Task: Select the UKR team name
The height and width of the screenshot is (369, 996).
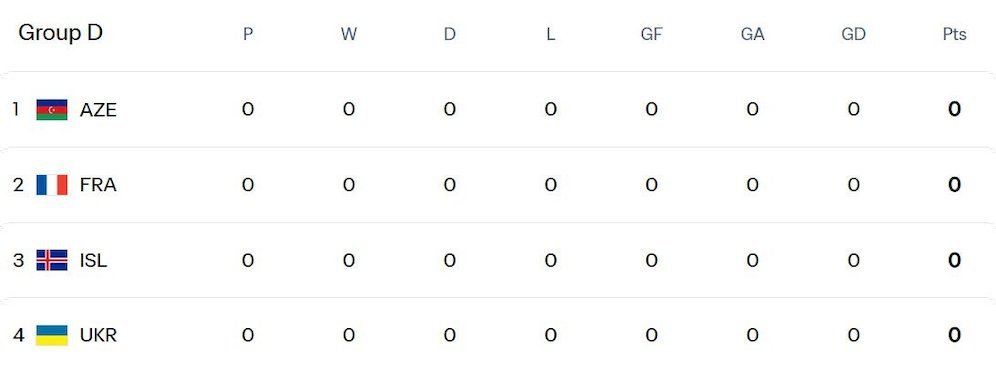Action: [98, 335]
